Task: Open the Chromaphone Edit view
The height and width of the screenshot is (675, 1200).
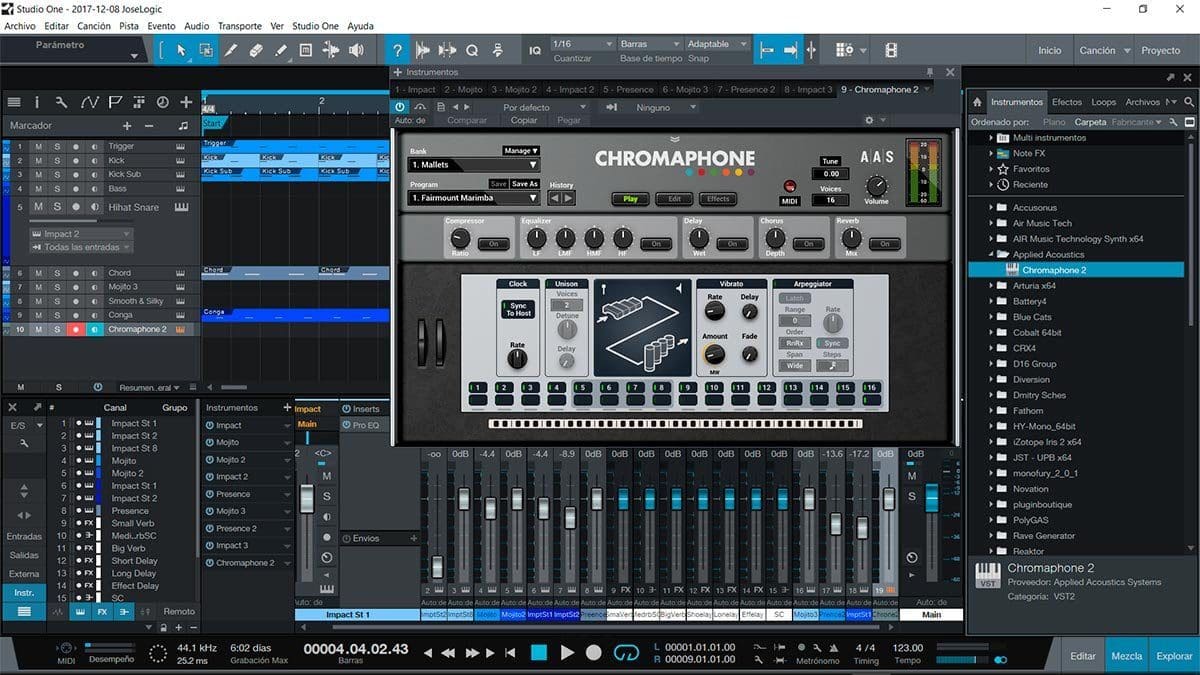Action: point(675,199)
